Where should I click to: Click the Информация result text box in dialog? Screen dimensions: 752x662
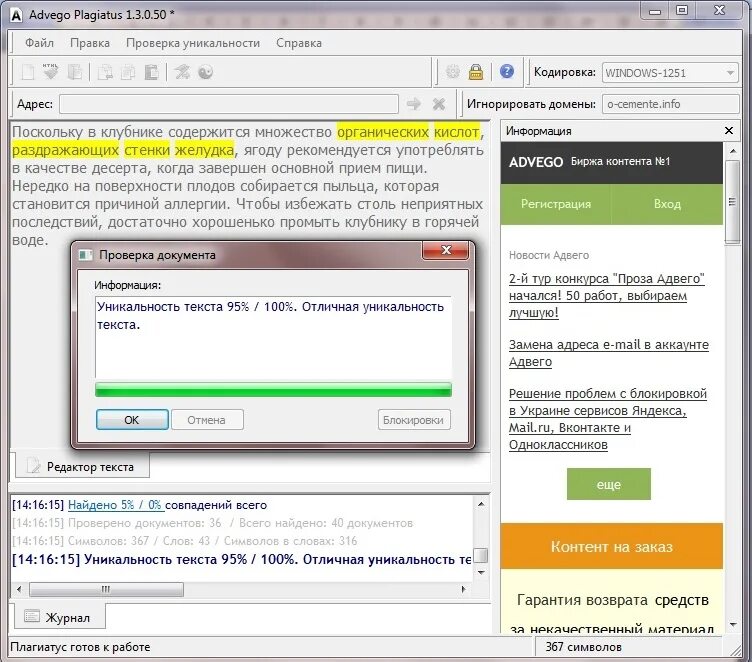[273, 337]
